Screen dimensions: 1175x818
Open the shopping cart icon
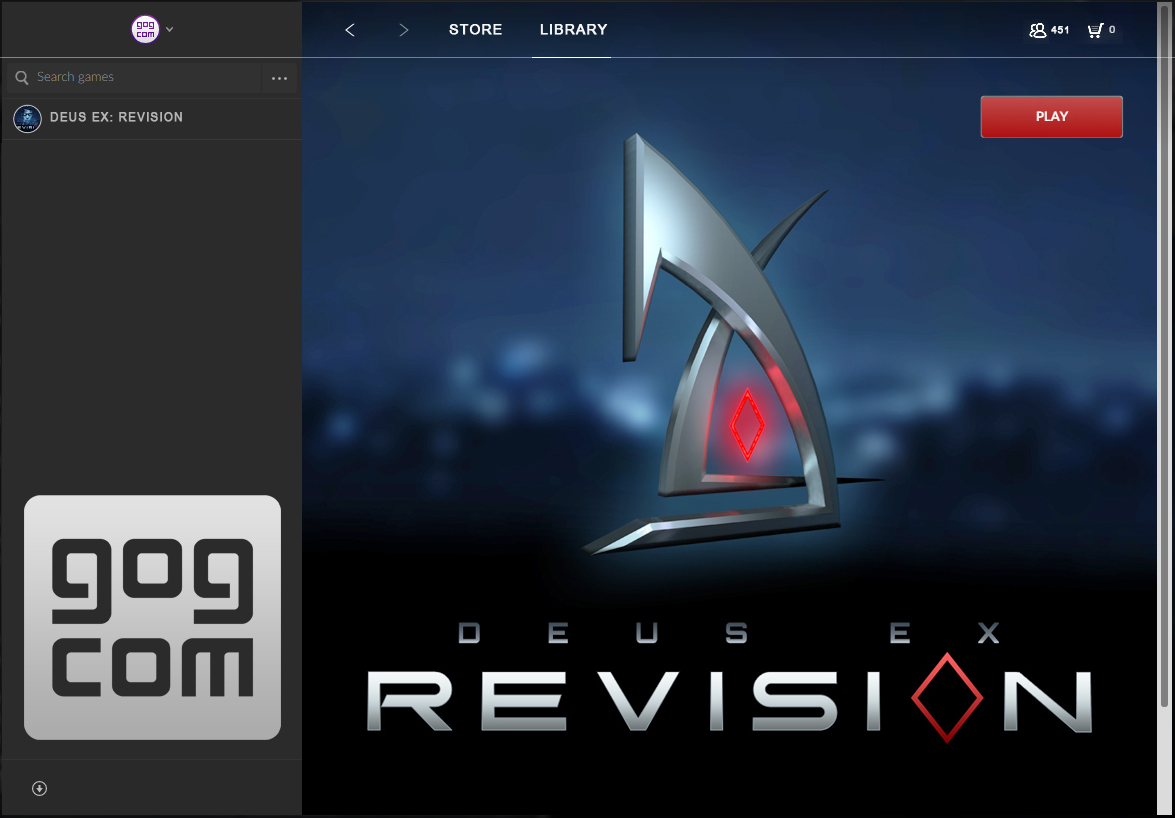point(1096,30)
